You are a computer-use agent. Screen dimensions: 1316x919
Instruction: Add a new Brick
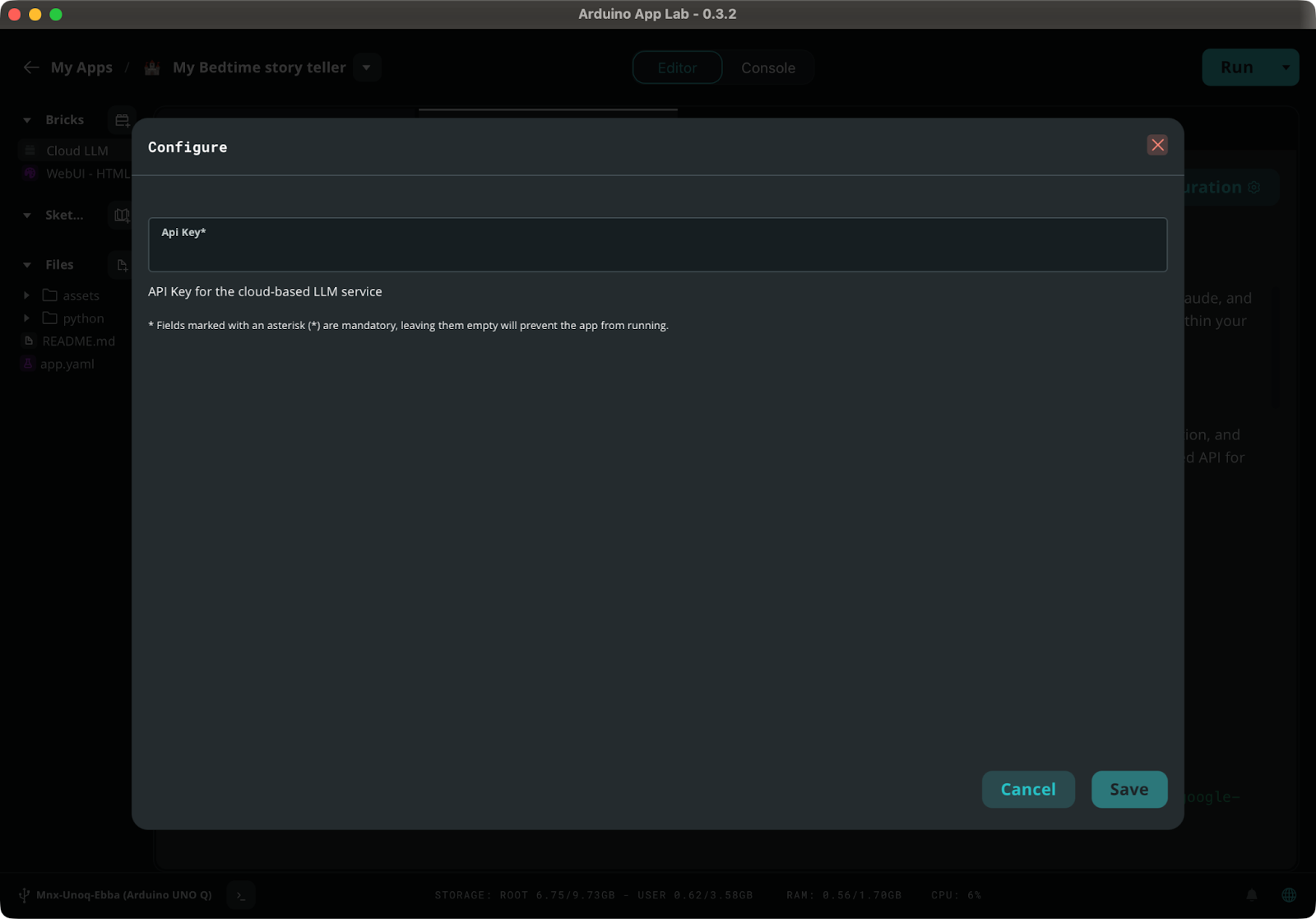121,119
